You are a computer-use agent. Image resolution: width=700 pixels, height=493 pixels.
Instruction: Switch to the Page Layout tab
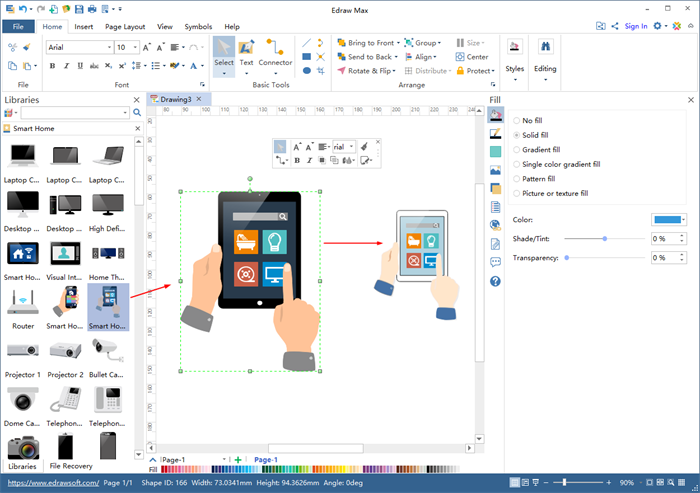(x=123, y=27)
